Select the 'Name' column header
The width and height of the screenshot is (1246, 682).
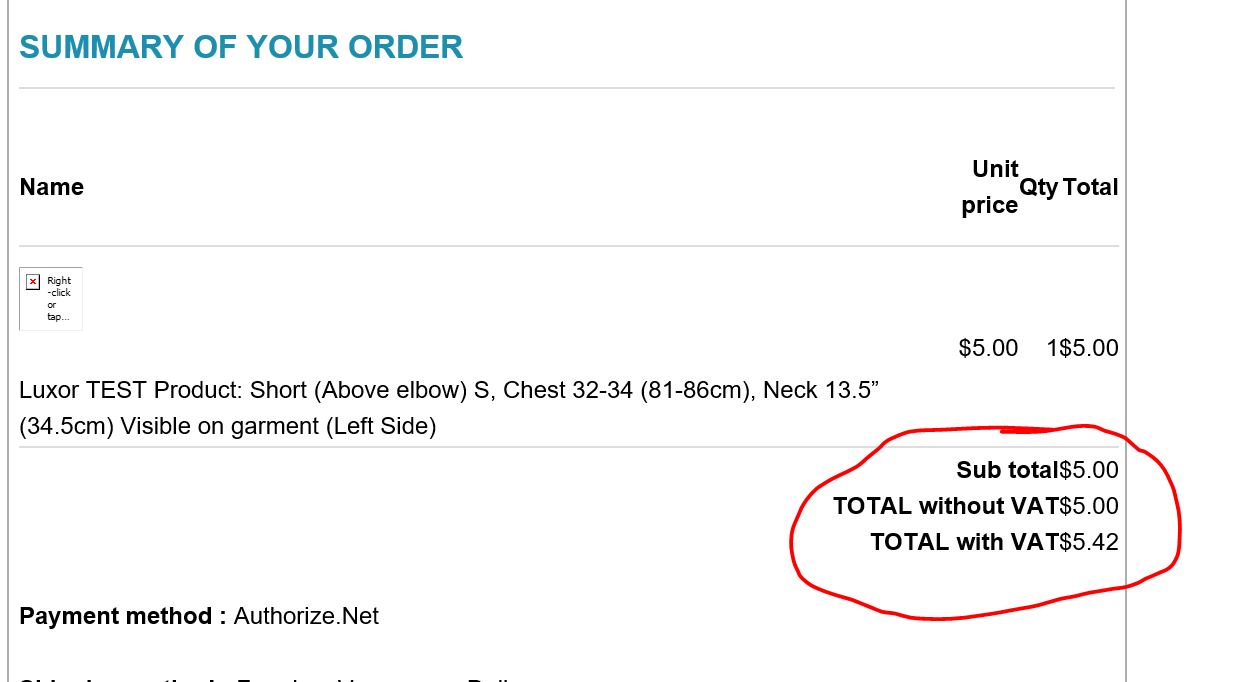(x=52, y=187)
